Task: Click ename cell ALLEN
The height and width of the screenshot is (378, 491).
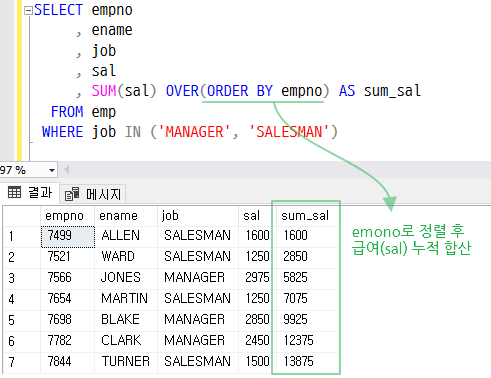Action: 126,236
